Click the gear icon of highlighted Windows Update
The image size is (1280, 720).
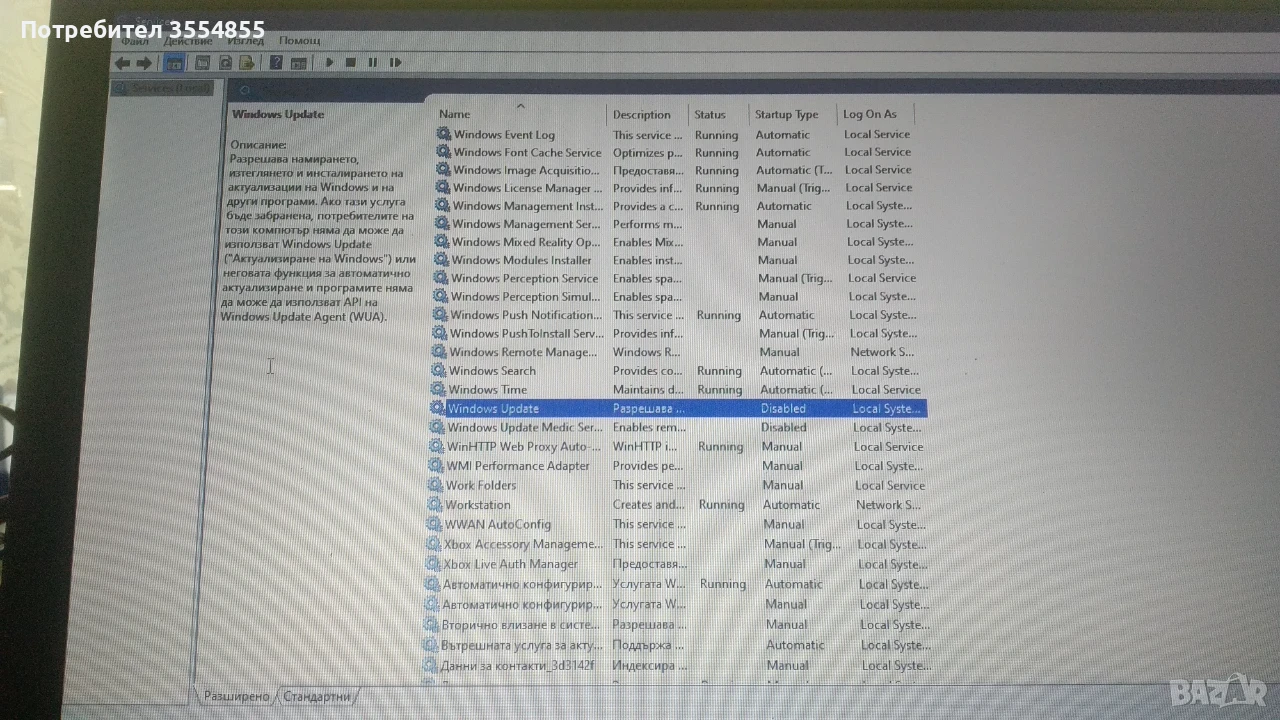pos(437,408)
